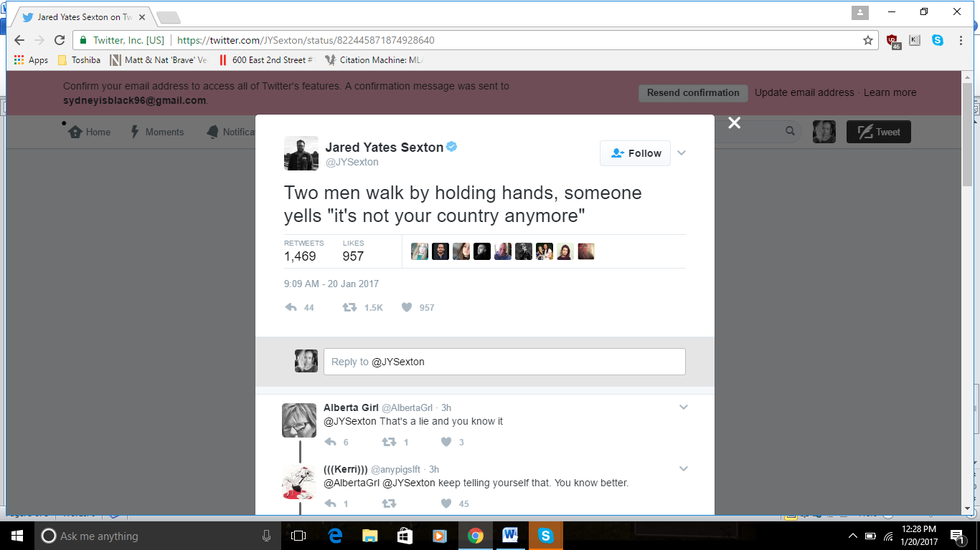Screen dimensions: 980x550
Task: Click the Skype extension icon in Chrome toolbar
Action: (938, 40)
